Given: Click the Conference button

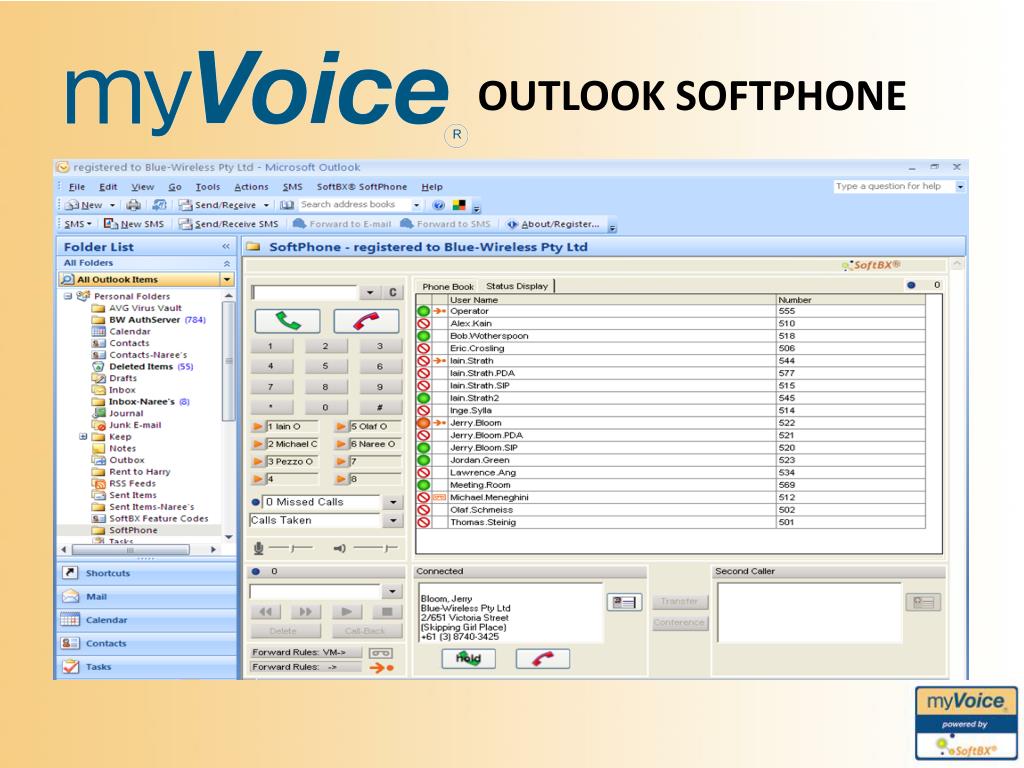Looking at the screenshot, I should [679, 623].
